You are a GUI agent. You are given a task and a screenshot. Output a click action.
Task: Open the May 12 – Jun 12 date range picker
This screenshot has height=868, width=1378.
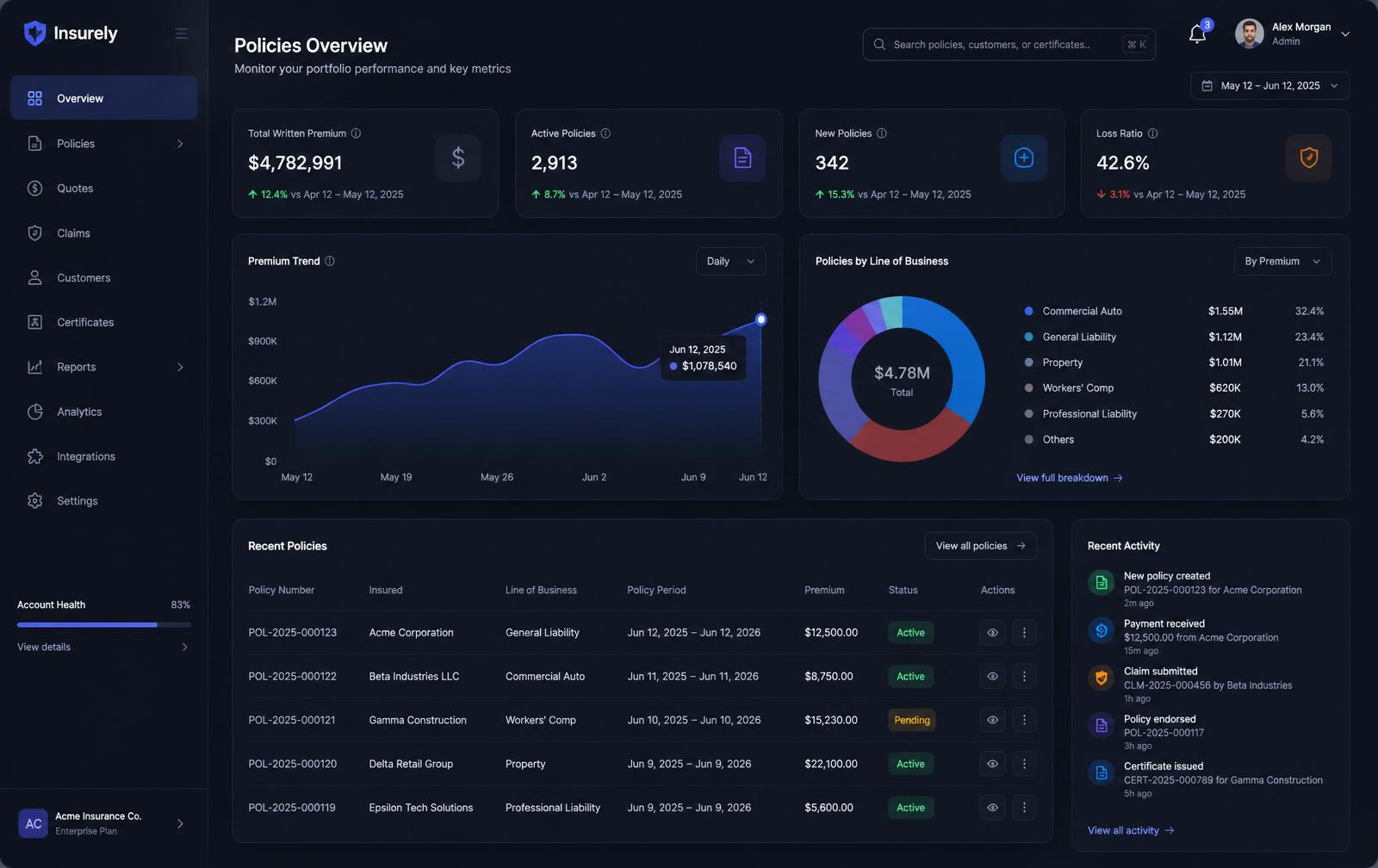coord(1269,86)
